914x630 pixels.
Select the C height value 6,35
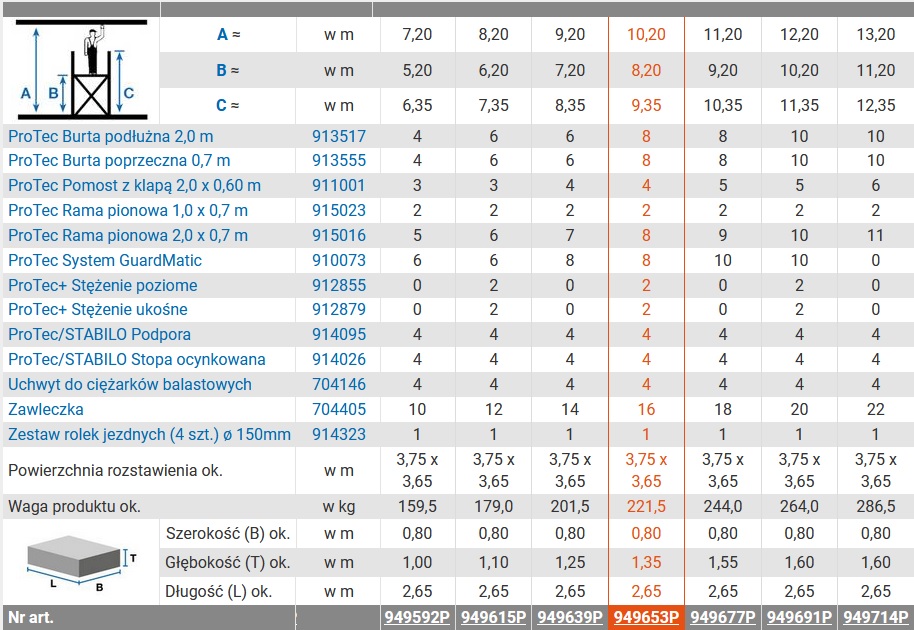point(417,105)
